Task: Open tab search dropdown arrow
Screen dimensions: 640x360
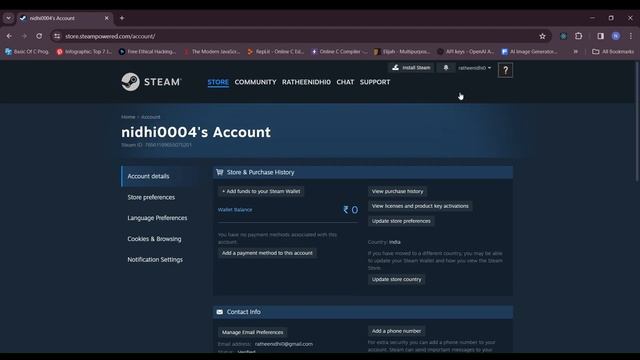Action: (9, 18)
